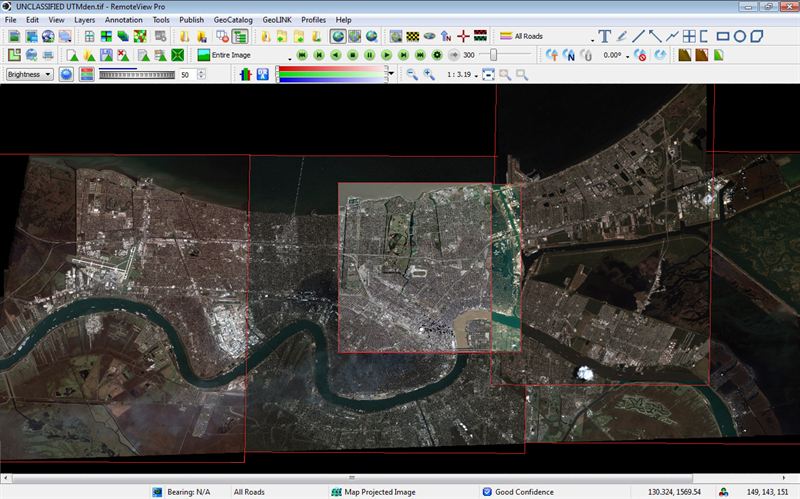Open the Annotation menu
The width and height of the screenshot is (800, 499).
[x=123, y=19]
